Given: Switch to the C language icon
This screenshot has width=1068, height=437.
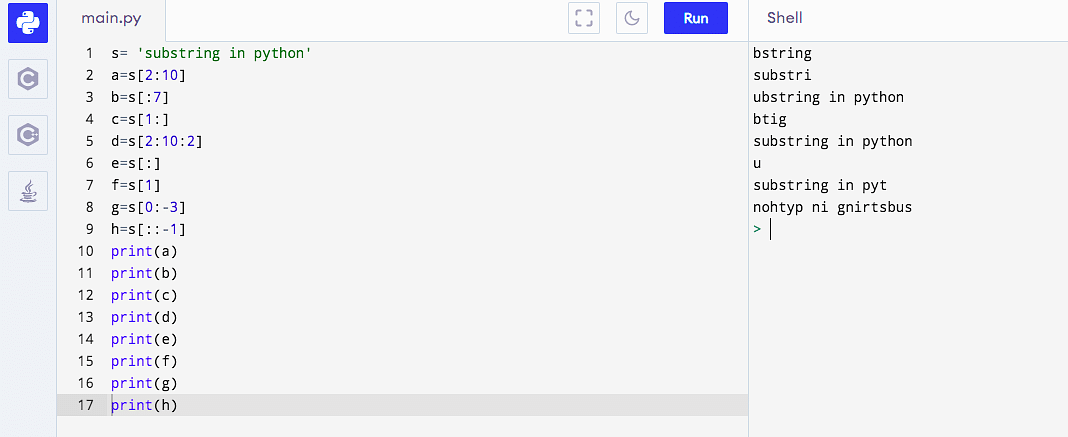Looking at the screenshot, I should point(28,79).
